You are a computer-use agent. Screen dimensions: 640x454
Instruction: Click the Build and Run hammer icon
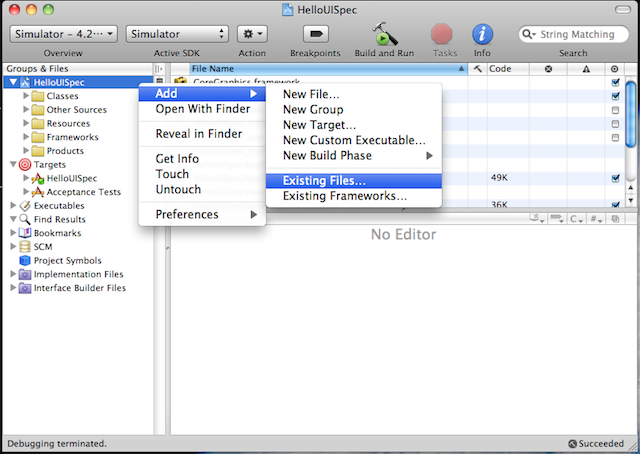[384, 34]
